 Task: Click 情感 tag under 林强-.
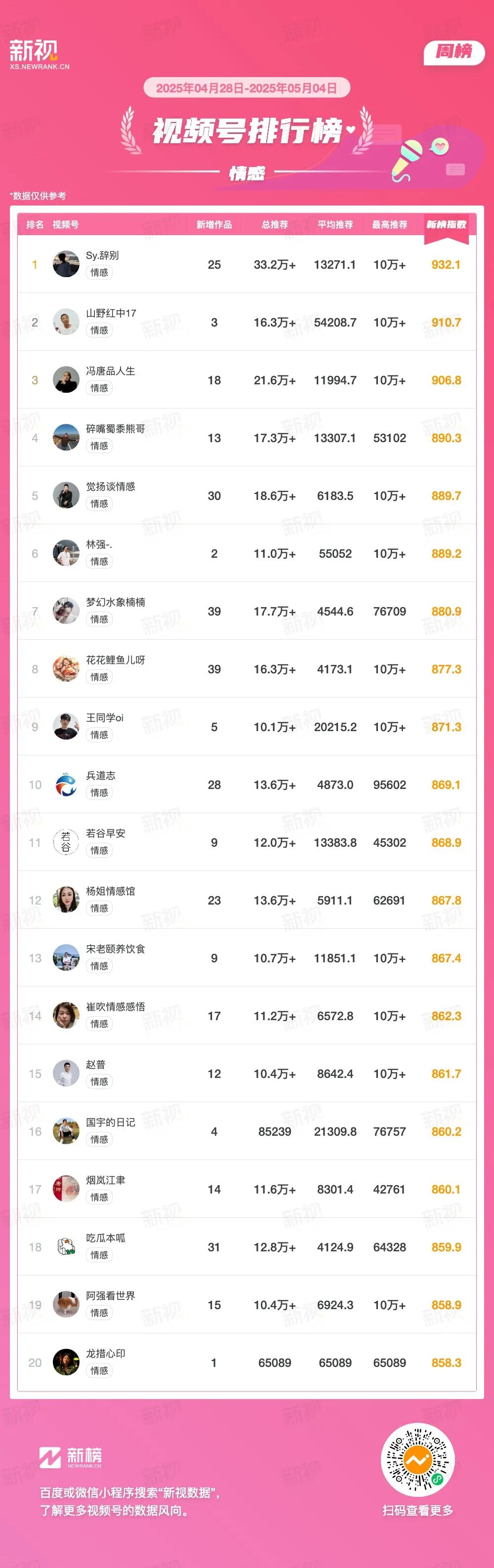99,561
